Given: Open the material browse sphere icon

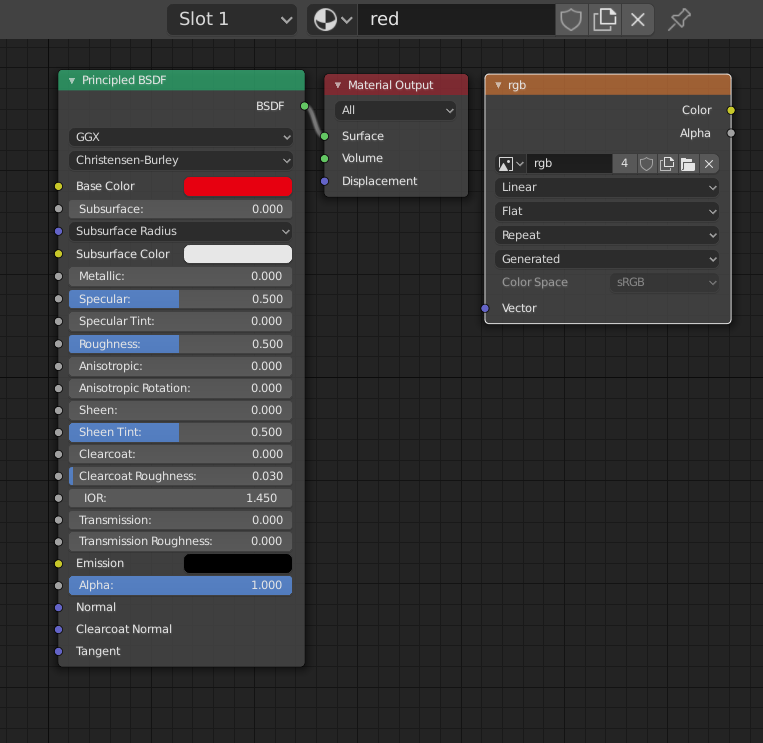Looking at the screenshot, I should tap(332, 19).
